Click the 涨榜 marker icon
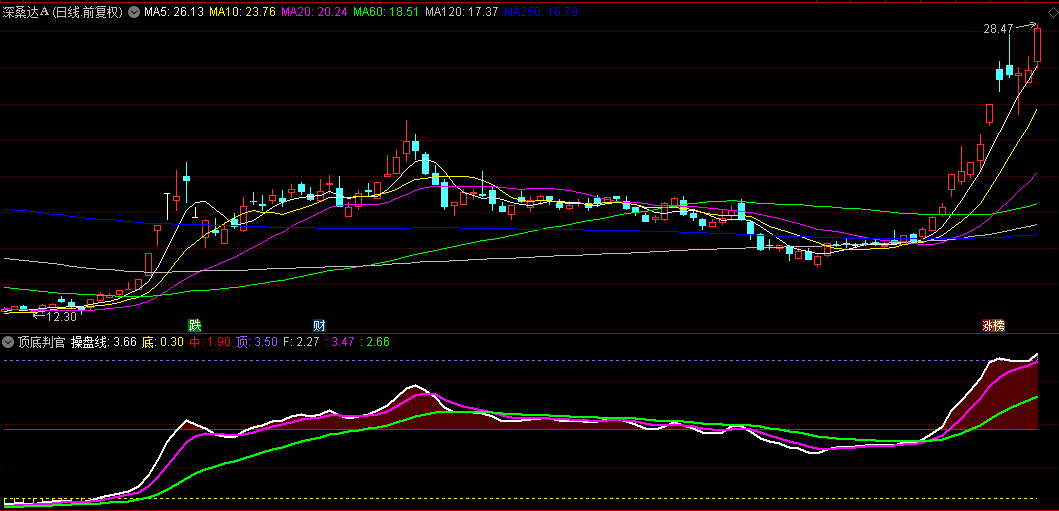Image resolution: width=1059 pixels, height=511 pixels. (x=992, y=325)
